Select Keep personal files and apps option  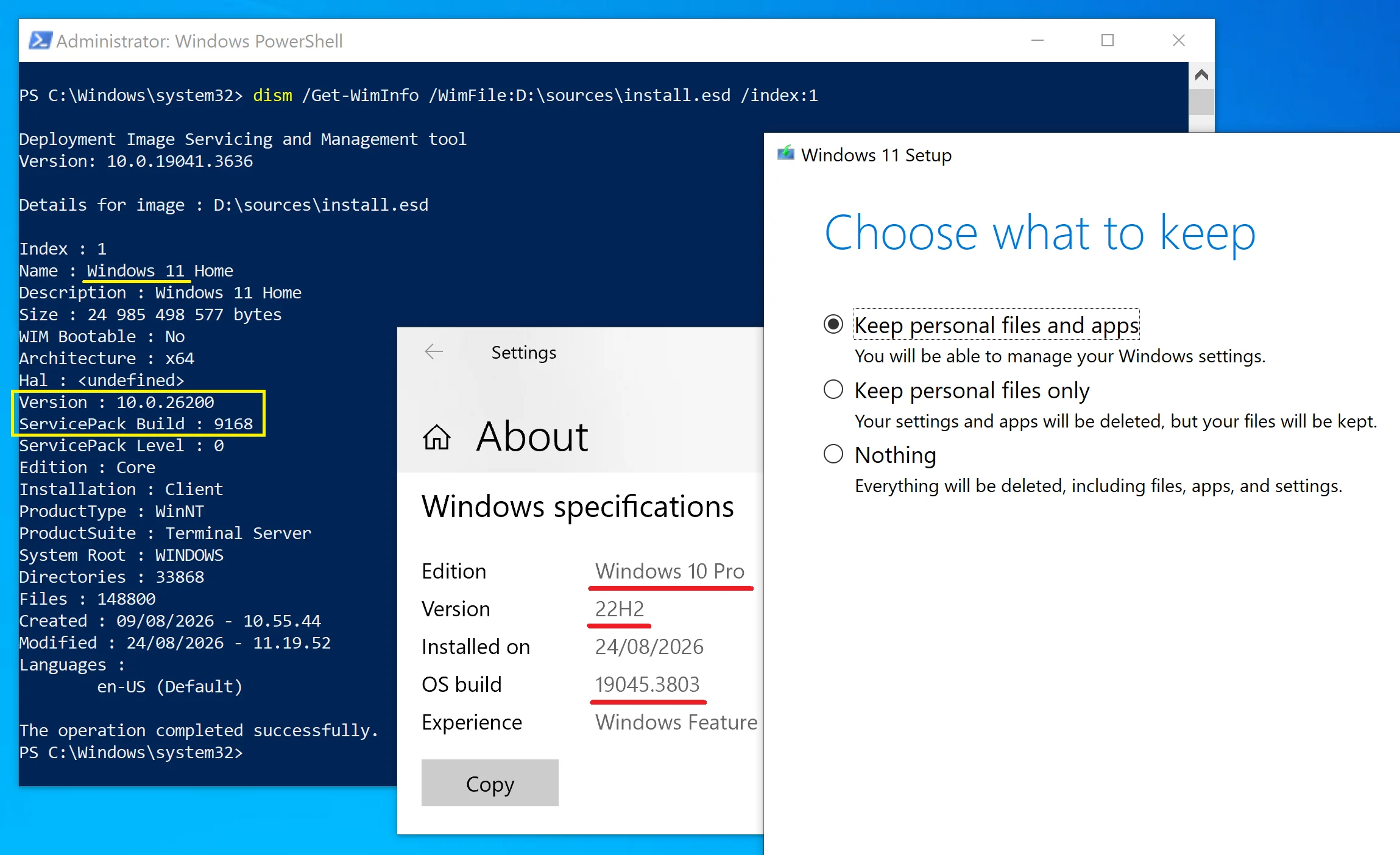pyautogui.click(x=833, y=325)
